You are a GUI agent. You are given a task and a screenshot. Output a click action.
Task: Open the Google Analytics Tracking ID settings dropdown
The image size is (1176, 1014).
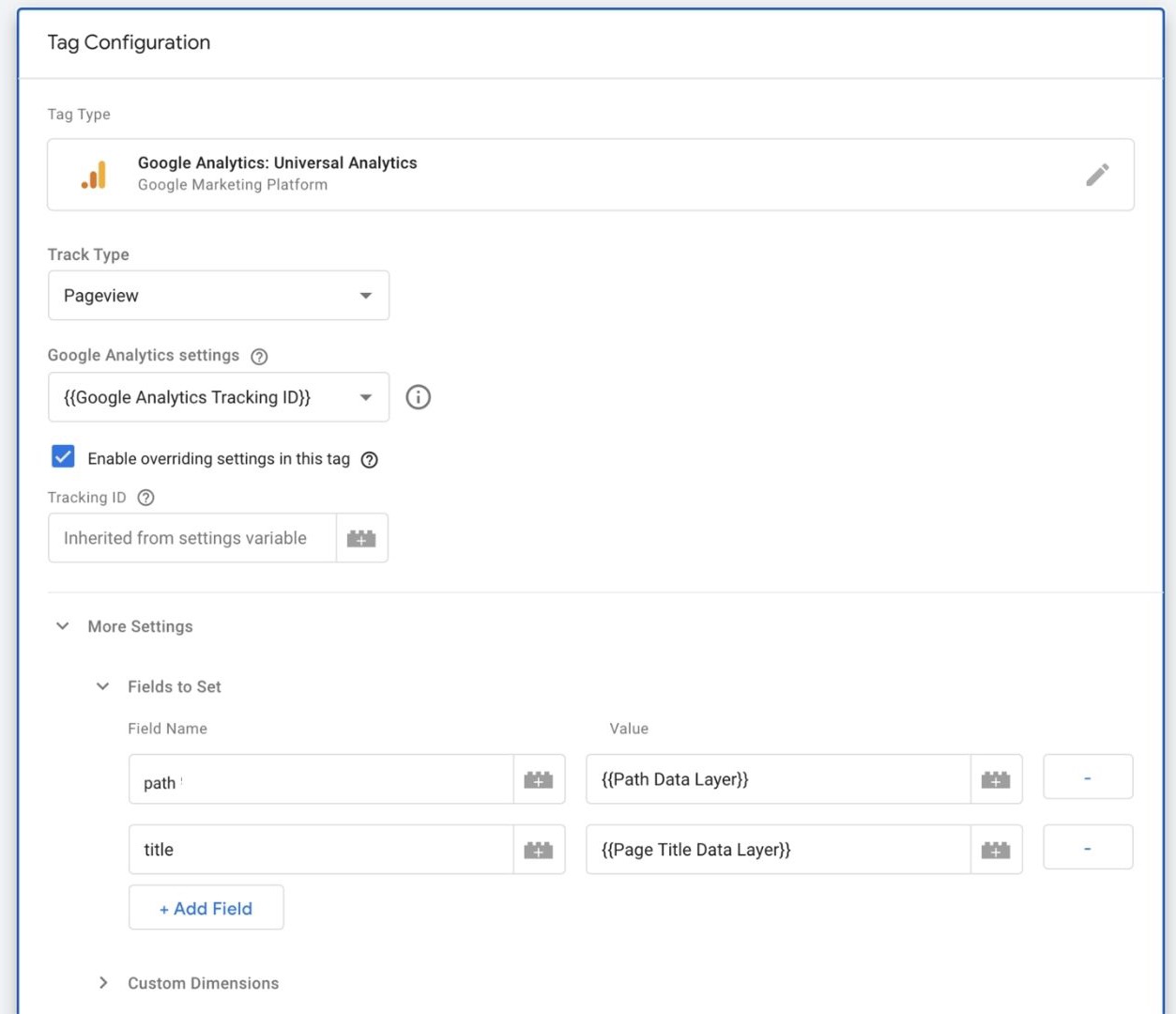click(218, 397)
